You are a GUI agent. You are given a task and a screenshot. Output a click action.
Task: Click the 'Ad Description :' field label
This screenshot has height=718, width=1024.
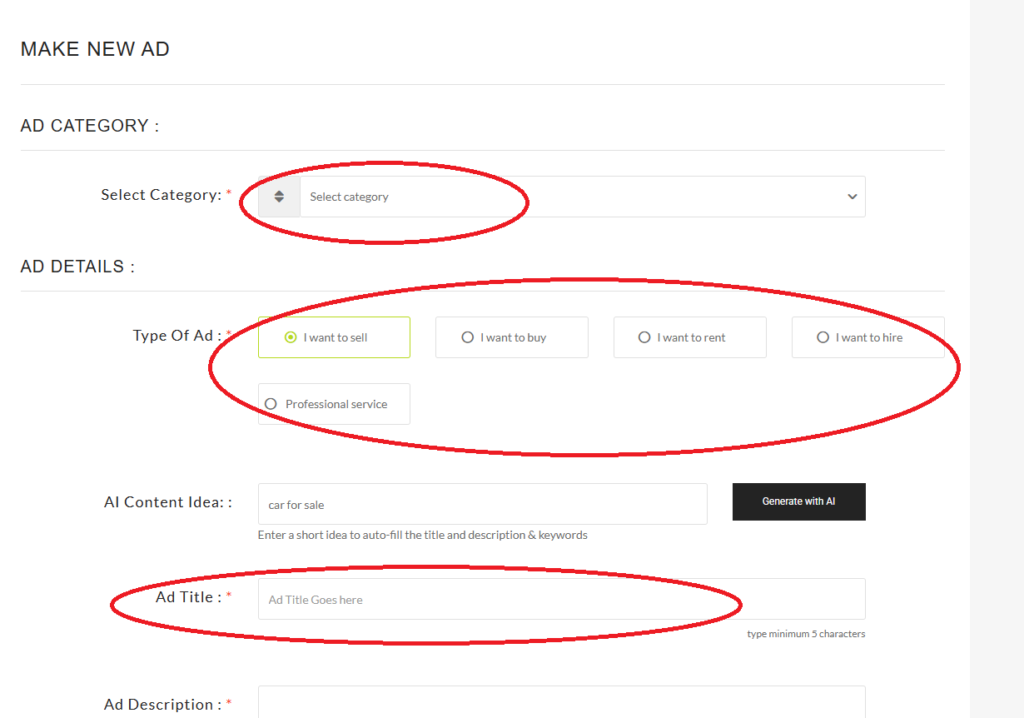pos(163,704)
